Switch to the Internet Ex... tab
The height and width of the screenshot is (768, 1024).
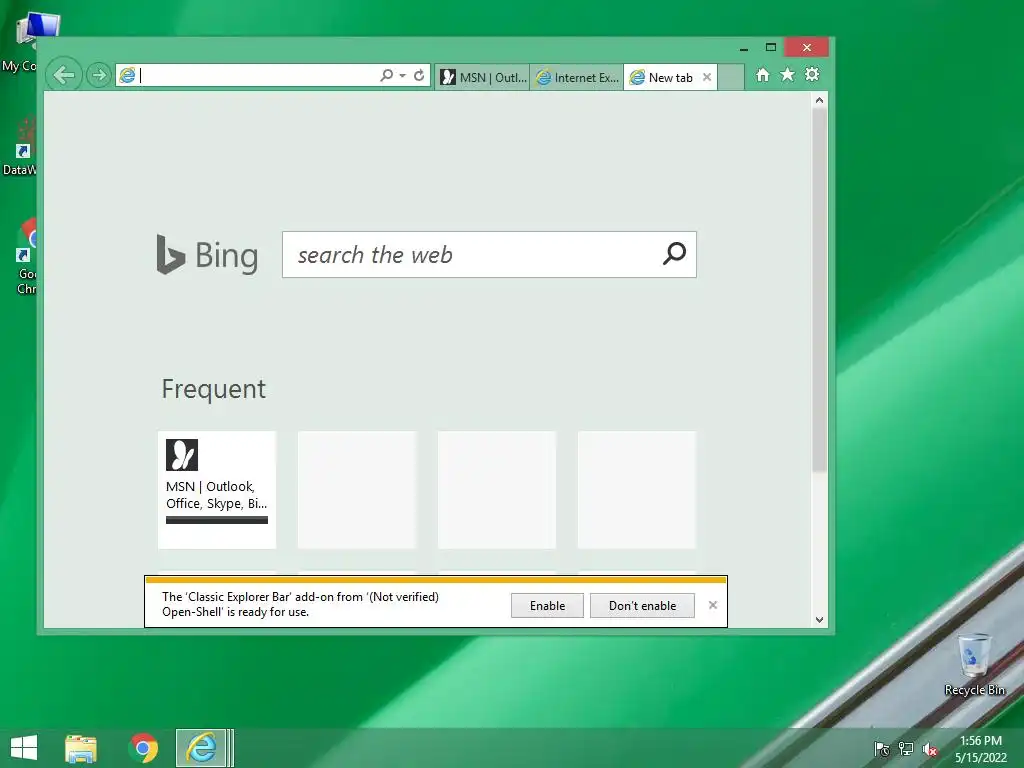pos(577,77)
